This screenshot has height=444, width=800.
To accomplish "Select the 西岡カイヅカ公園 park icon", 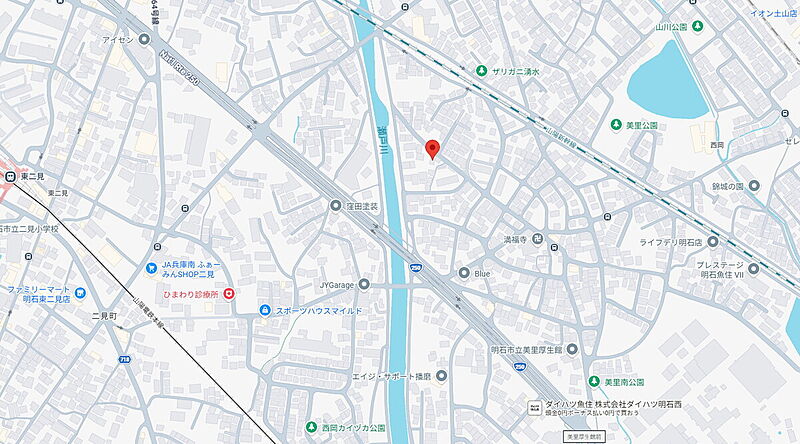I will [x=311, y=427].
